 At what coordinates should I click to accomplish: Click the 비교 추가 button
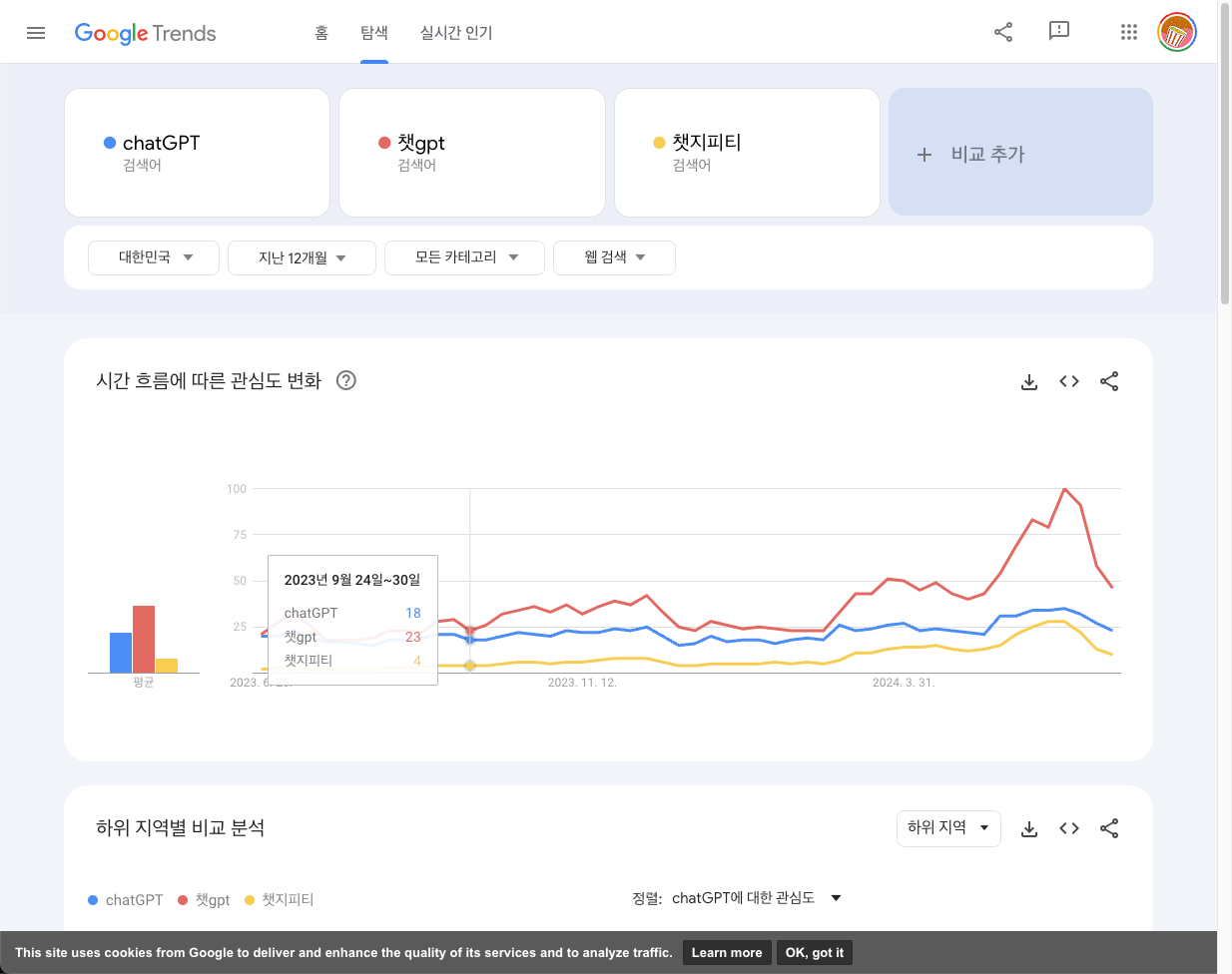pos(1020,153)
